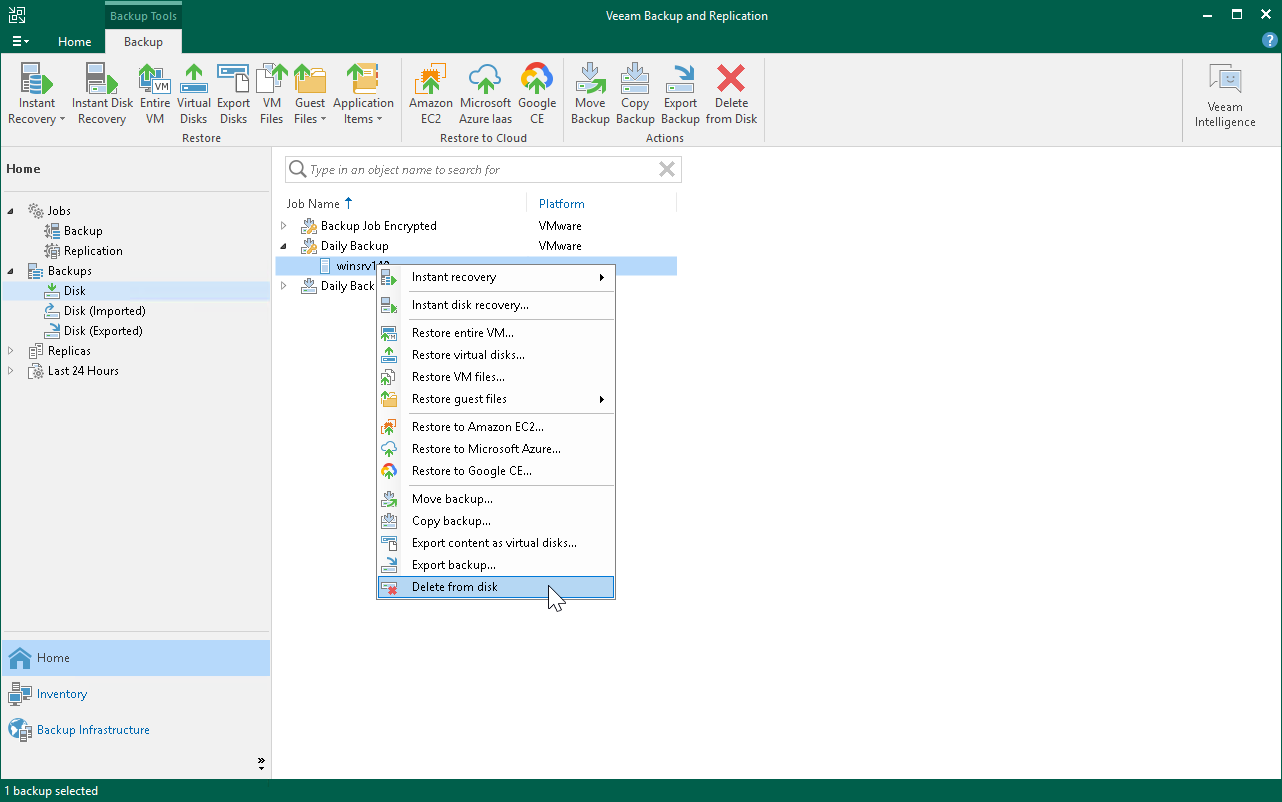1282x802 pixels.
Task: Choose Restore to Microsoft Azure menu entry
Action: (496, 449)
